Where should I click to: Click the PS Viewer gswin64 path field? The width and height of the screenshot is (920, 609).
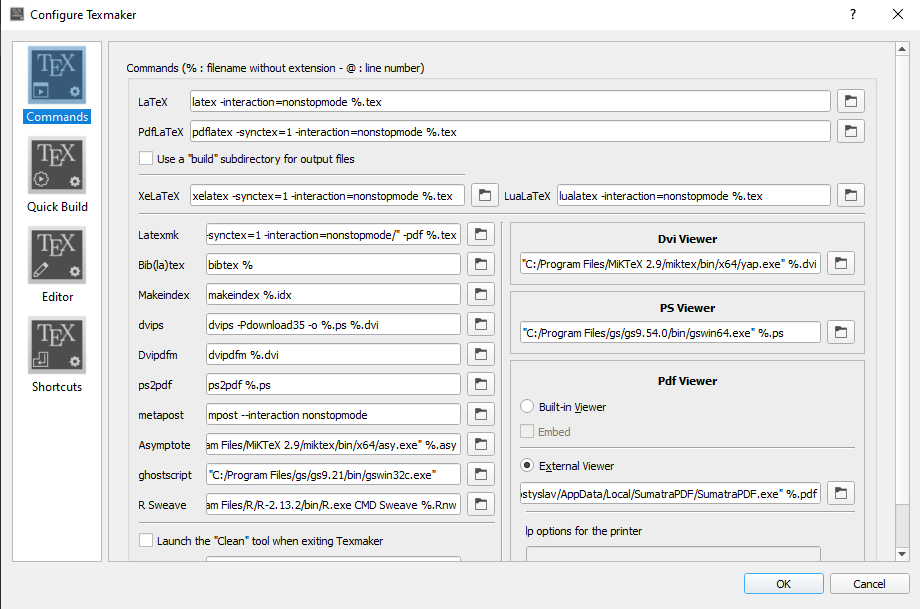670,333
